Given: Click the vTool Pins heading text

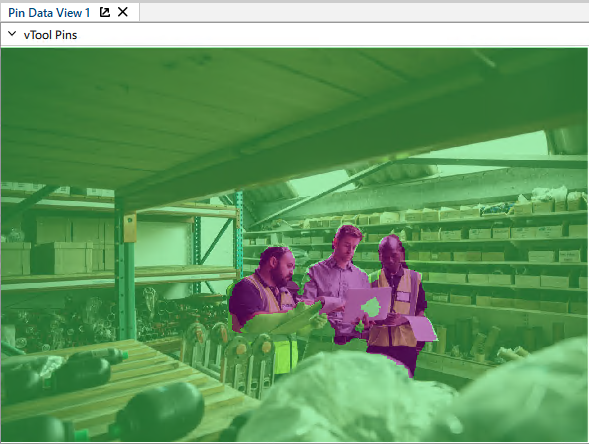Looking at the screenshot, I should pyautogui.click(x=50, y=35).
